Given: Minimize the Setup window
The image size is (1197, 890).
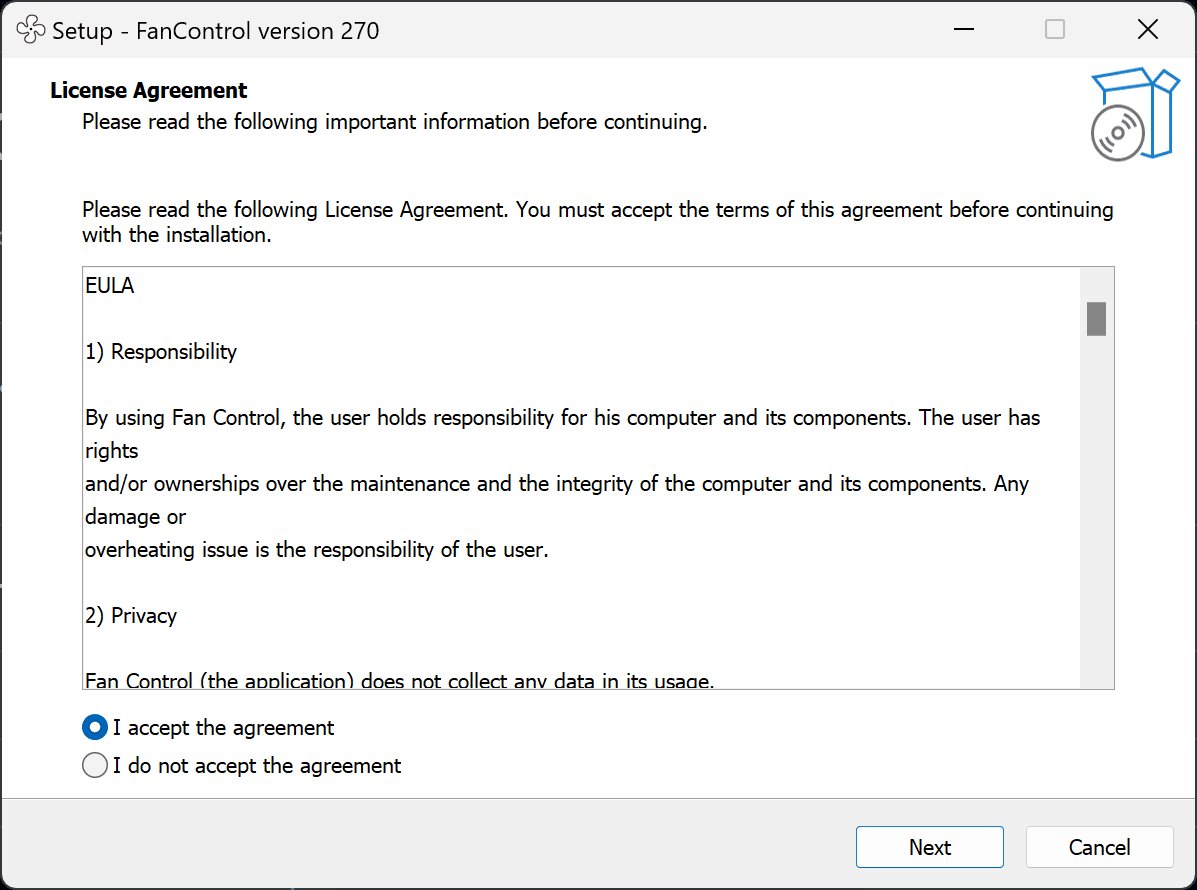Looking at the screenshot, I should (x=963, y=30).
